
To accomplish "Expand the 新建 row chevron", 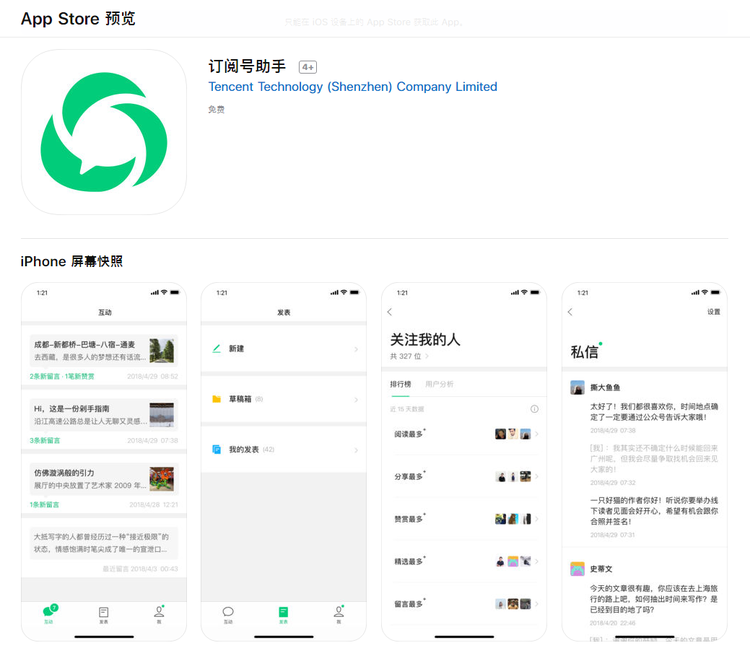I will [356, 349].
